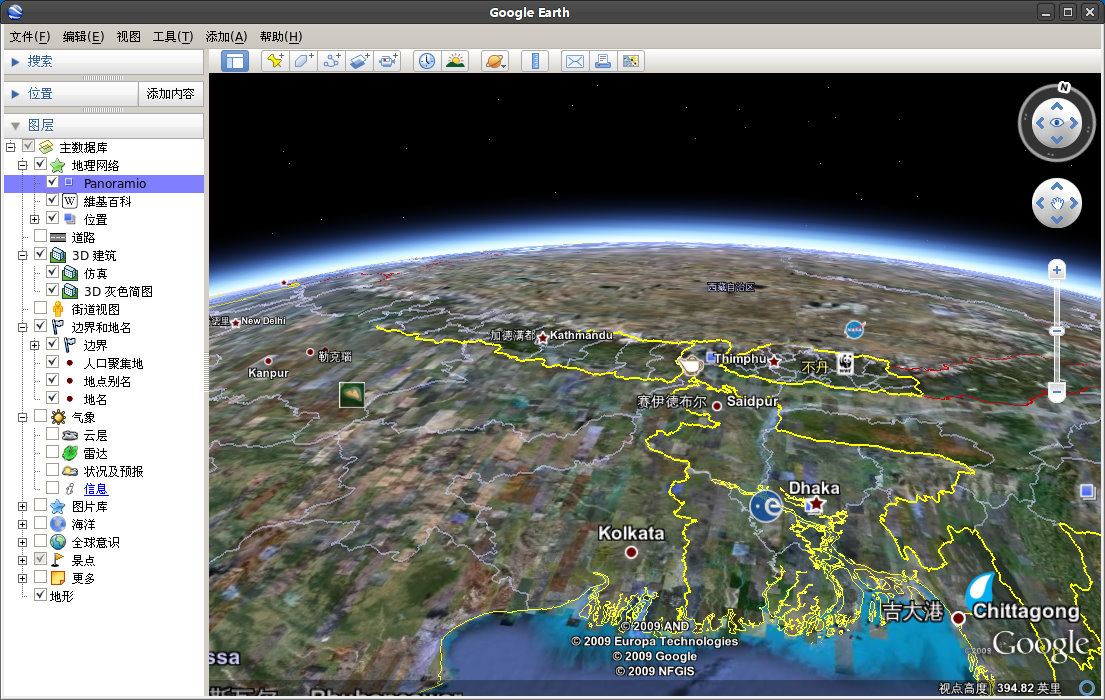The image size is (1105, 700).
Task: Uncheck the 维基百科 layer checkbox
Action: 53,200
